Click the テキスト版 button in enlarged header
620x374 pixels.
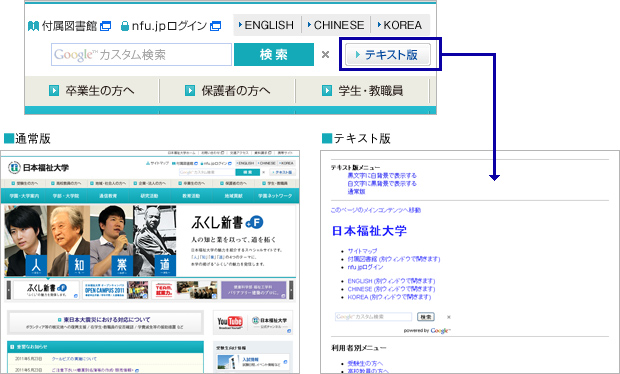point(388,55)
